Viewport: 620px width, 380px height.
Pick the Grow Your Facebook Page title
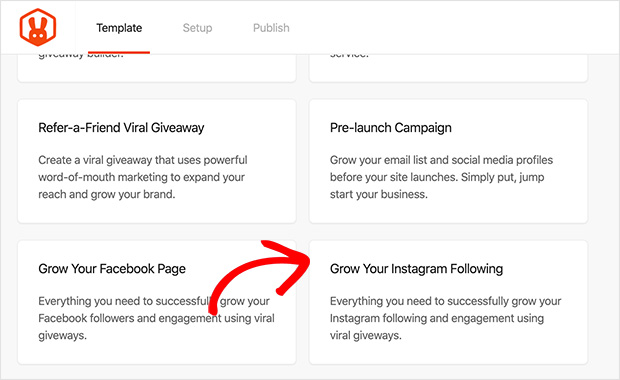click(112, 269)
